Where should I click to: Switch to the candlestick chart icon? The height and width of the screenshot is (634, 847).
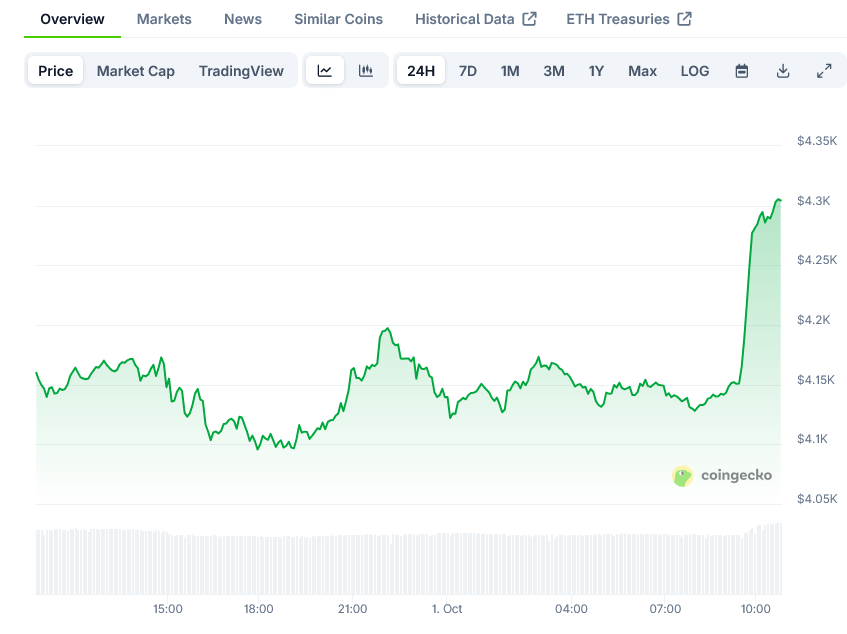[x=366, y=70]
